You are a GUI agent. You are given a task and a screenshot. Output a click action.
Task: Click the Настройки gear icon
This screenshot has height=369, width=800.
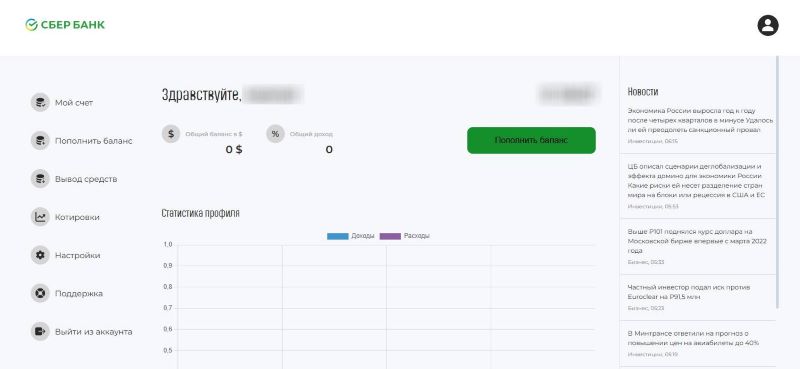[x=40, y=255]
